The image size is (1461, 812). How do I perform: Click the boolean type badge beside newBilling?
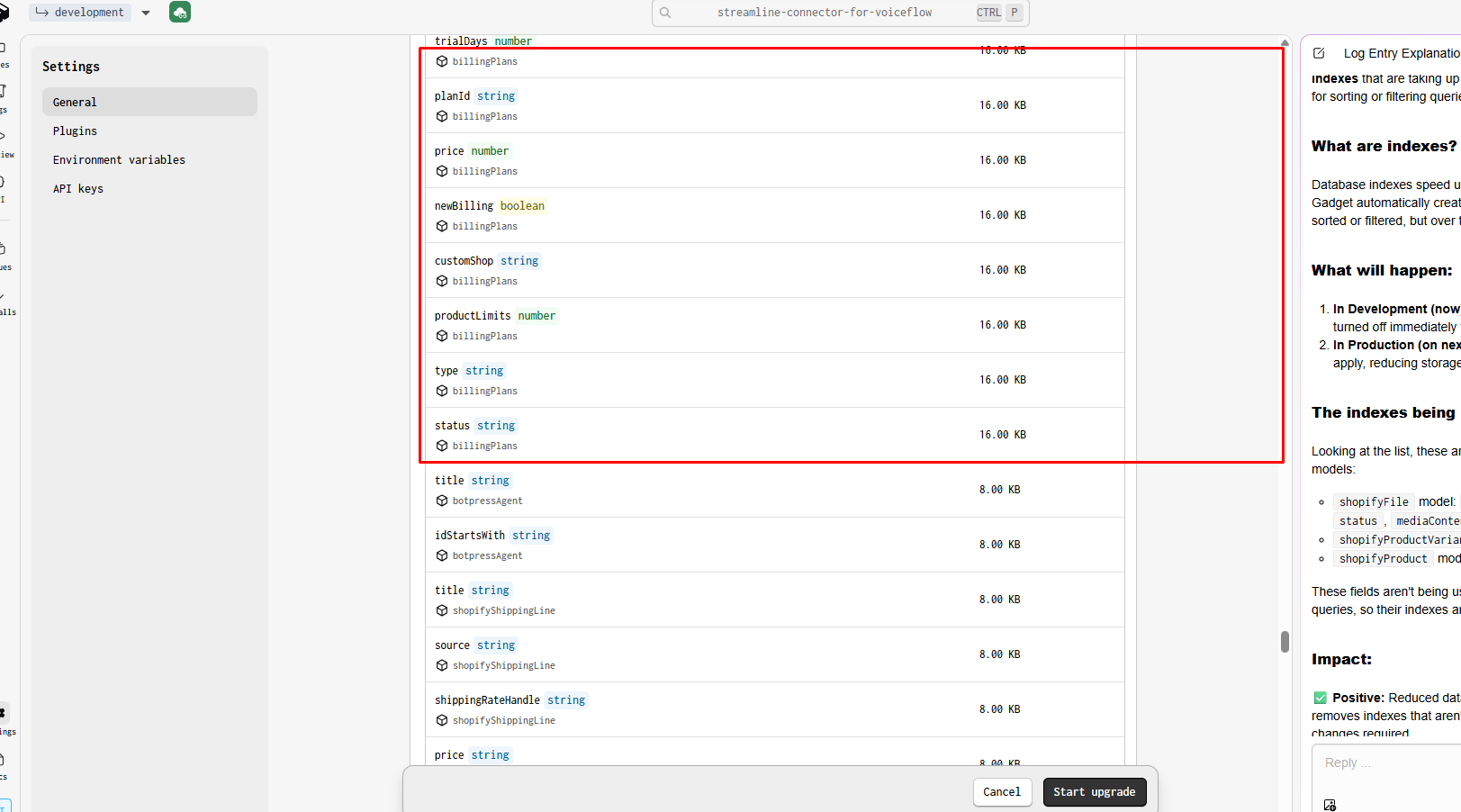click(522, 206)
